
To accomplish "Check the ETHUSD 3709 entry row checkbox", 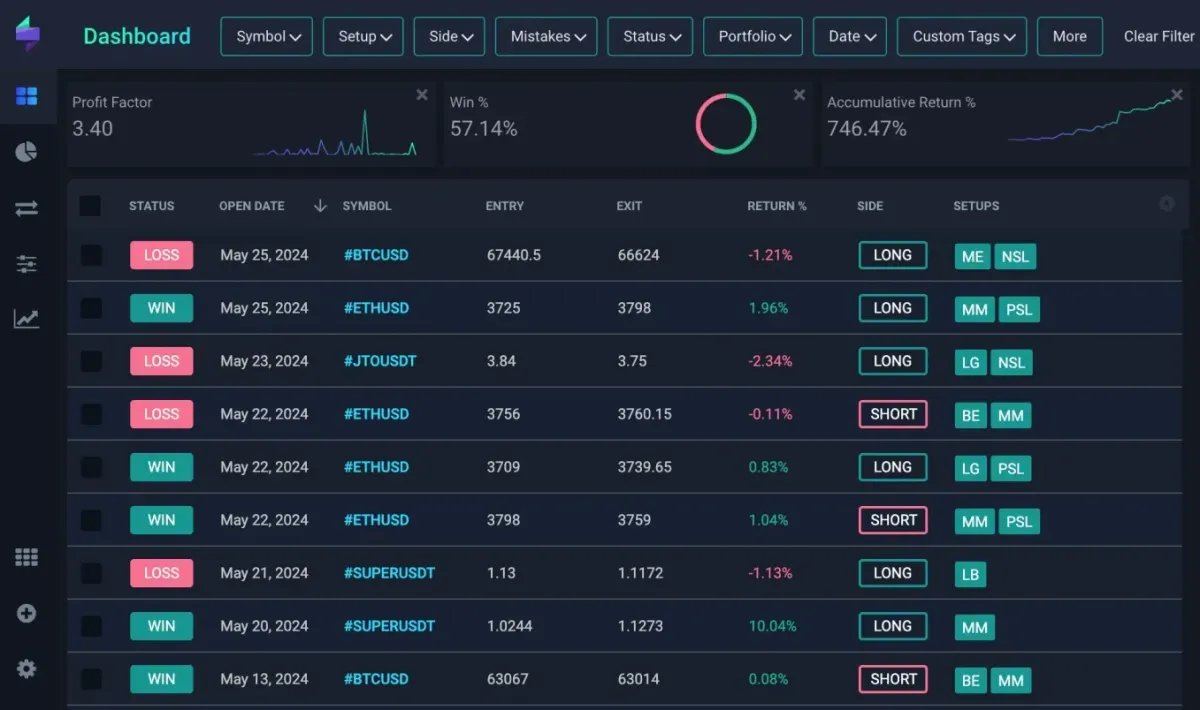I will 91,467.
